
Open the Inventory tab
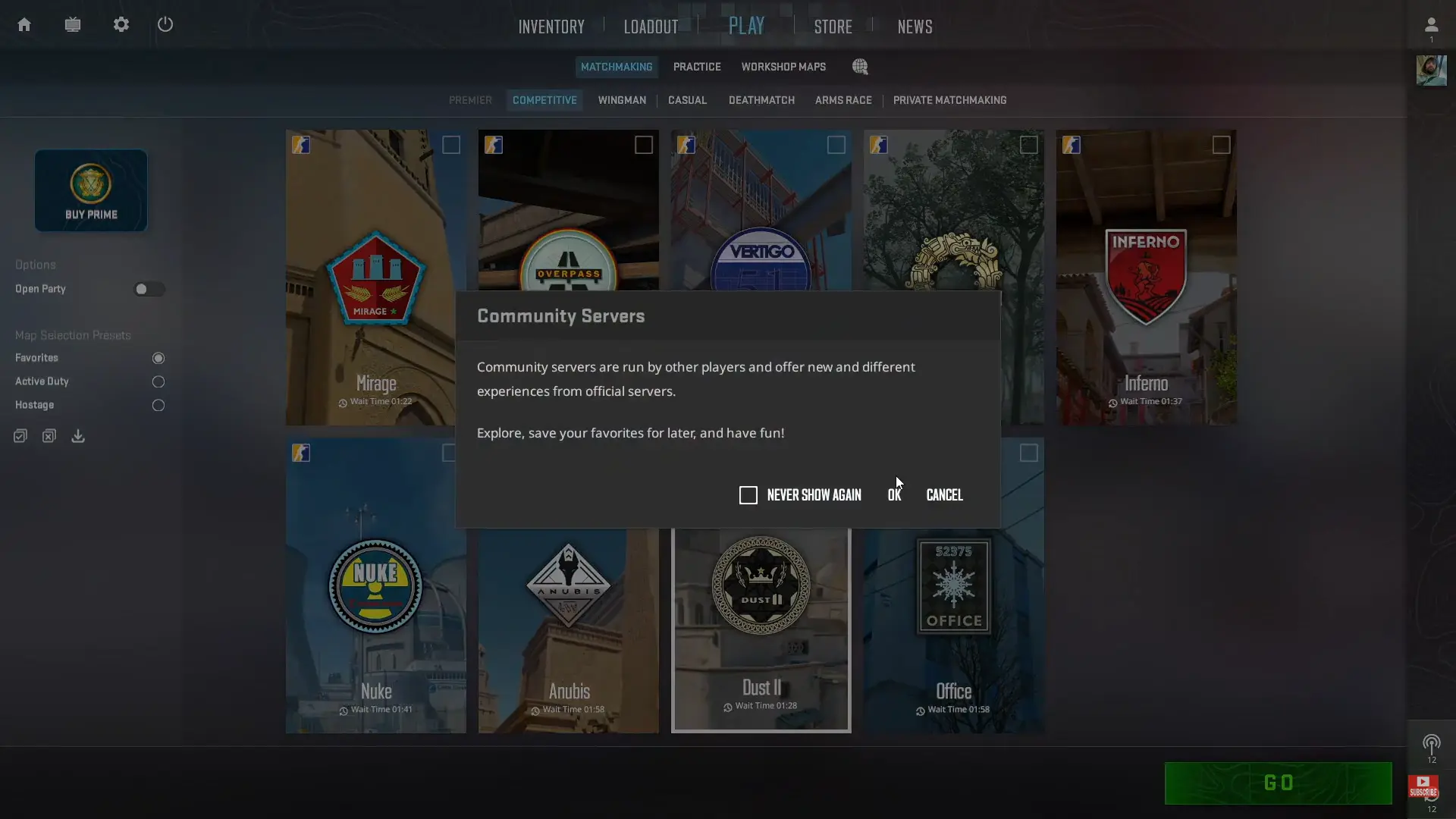(x=551, y=27)
